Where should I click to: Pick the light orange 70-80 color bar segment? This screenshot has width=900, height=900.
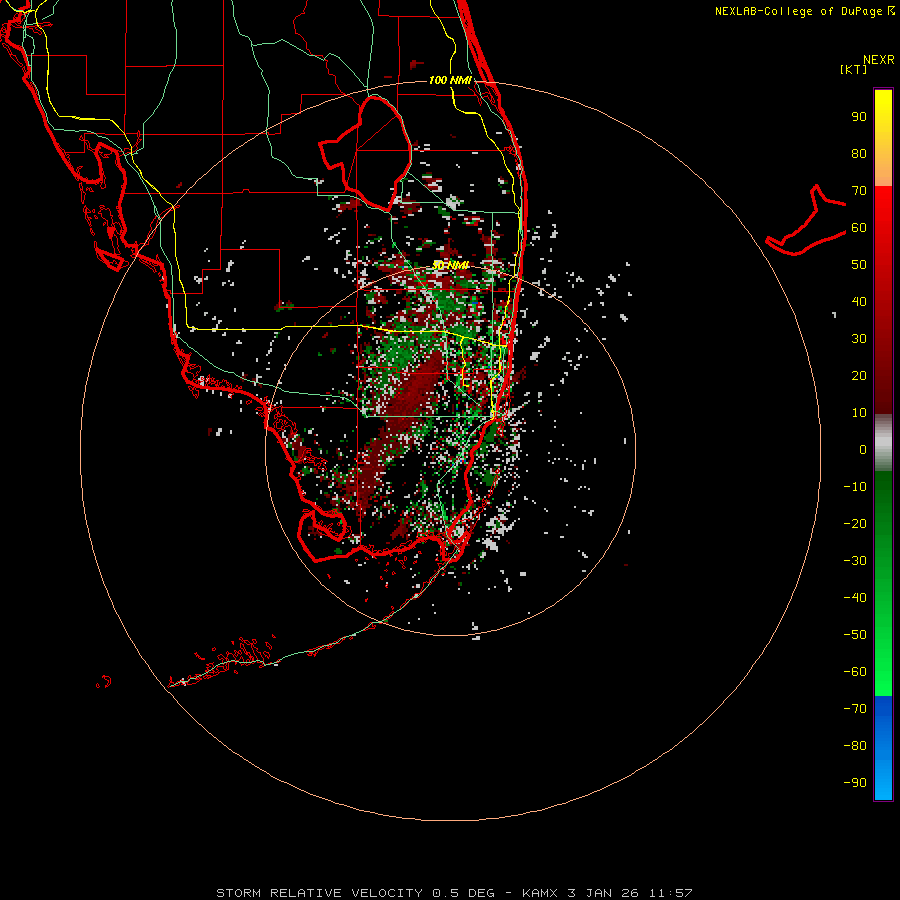[883, 171]
